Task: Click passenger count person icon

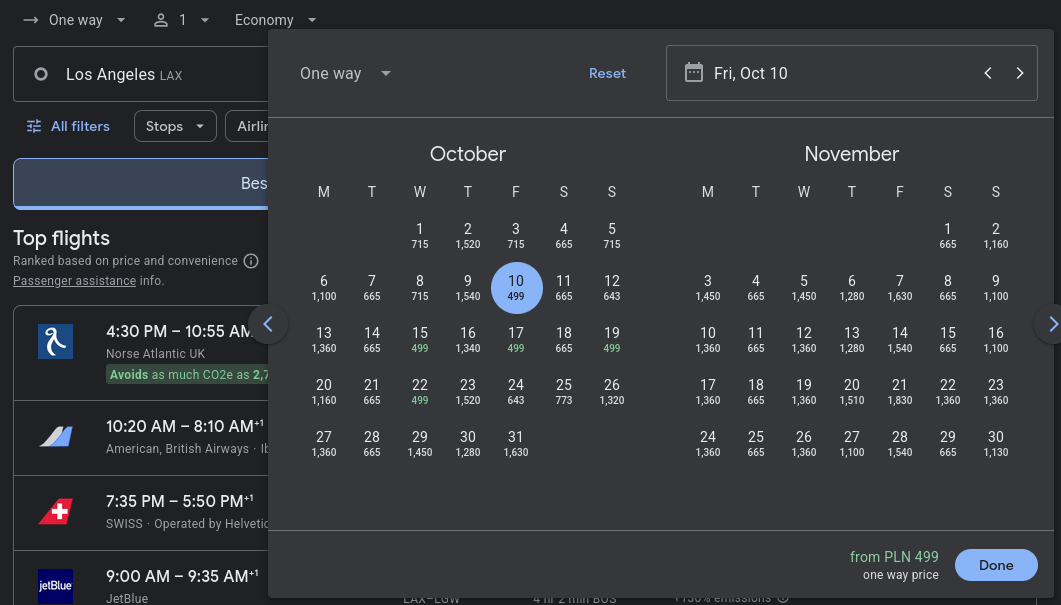Action: coord(160,20)
